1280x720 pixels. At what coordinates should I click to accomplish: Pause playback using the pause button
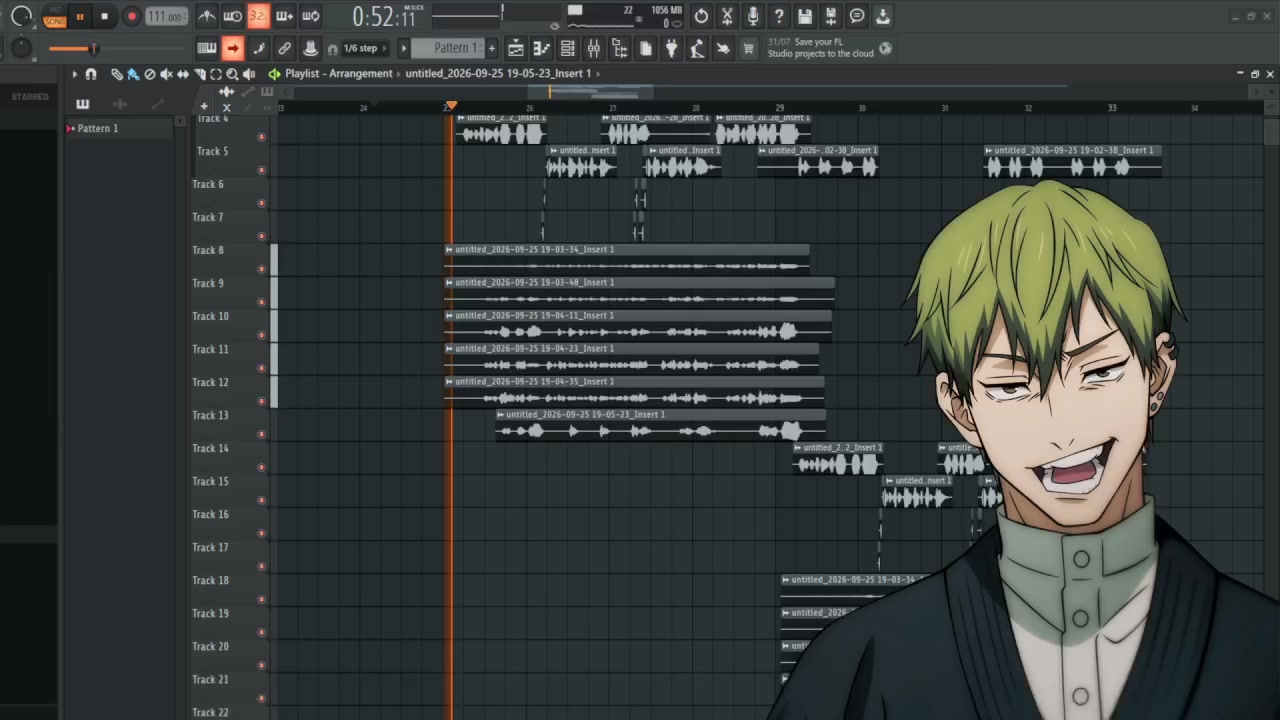[x=80, y=17]
